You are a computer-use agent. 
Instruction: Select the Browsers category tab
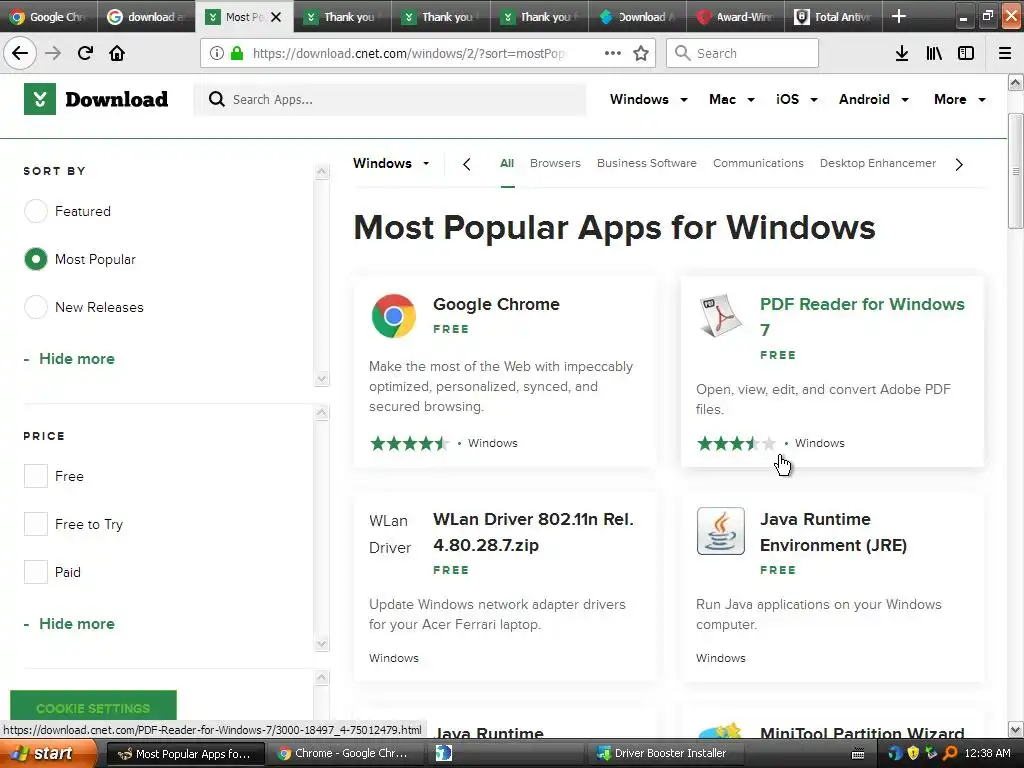coord(555,163)
